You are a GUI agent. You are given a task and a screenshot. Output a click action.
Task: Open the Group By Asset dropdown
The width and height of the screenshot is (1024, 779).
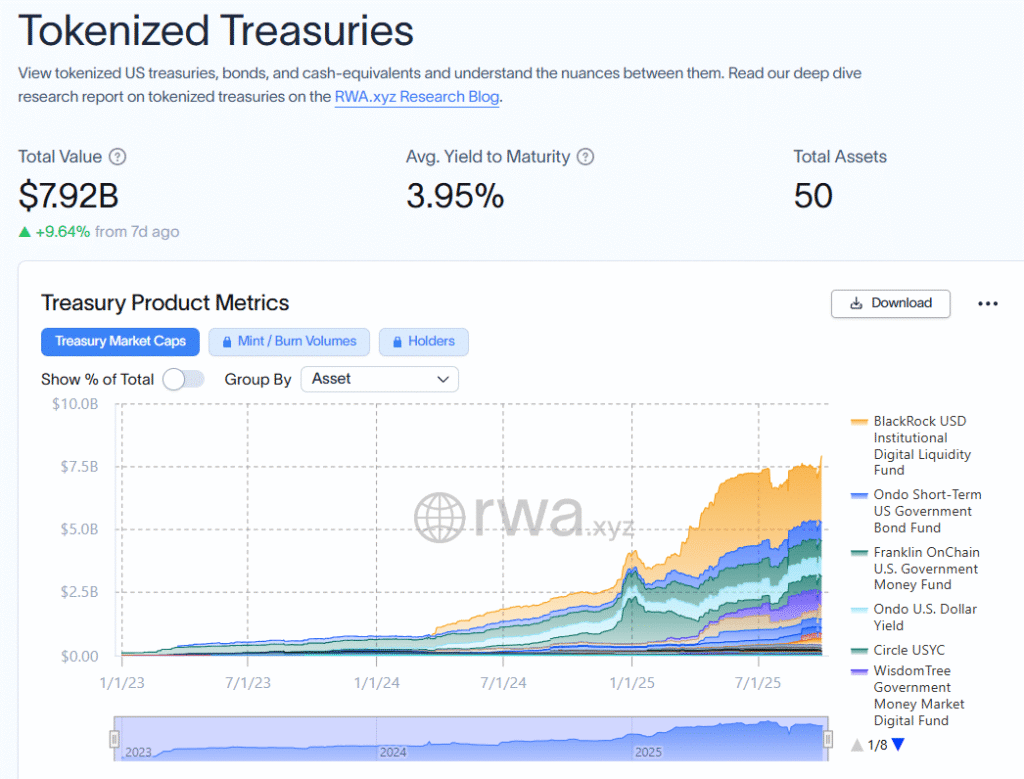tap(380, 379)
